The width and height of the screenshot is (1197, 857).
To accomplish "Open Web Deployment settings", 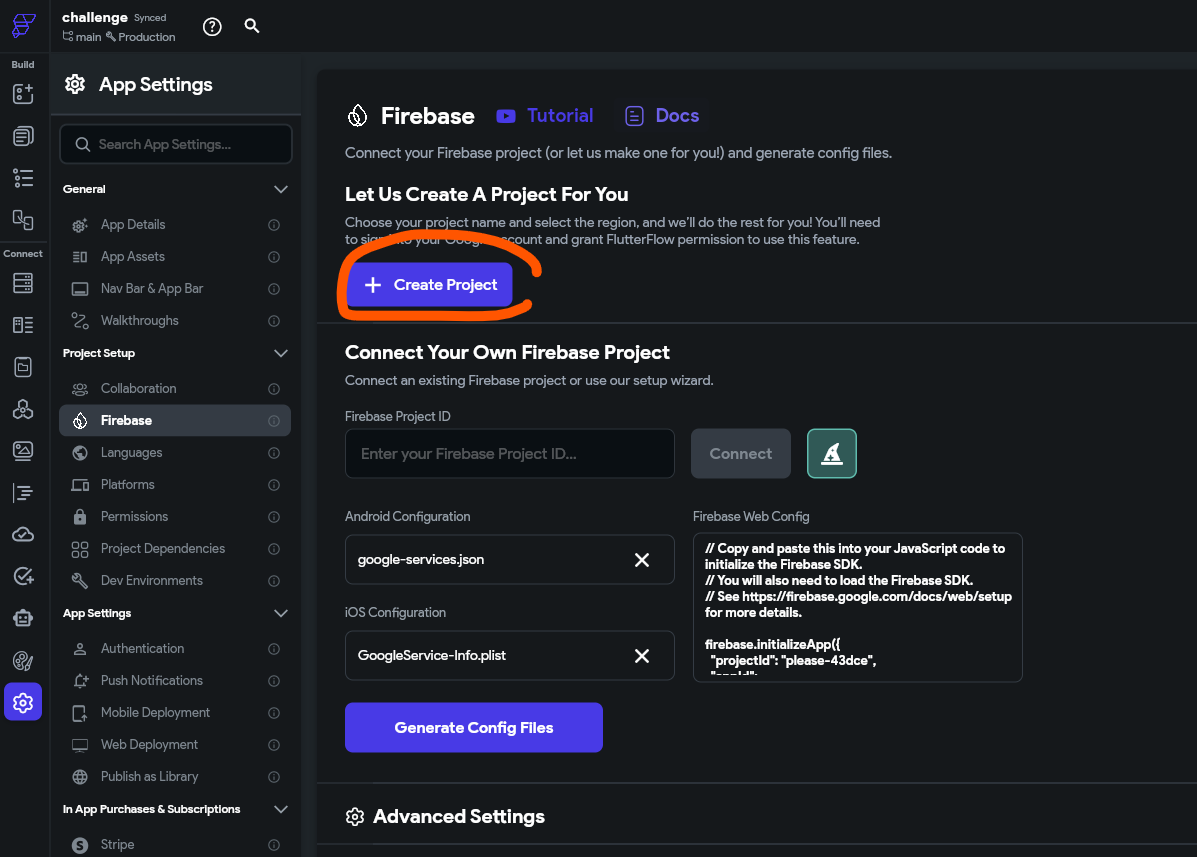I will click(175, 745).
